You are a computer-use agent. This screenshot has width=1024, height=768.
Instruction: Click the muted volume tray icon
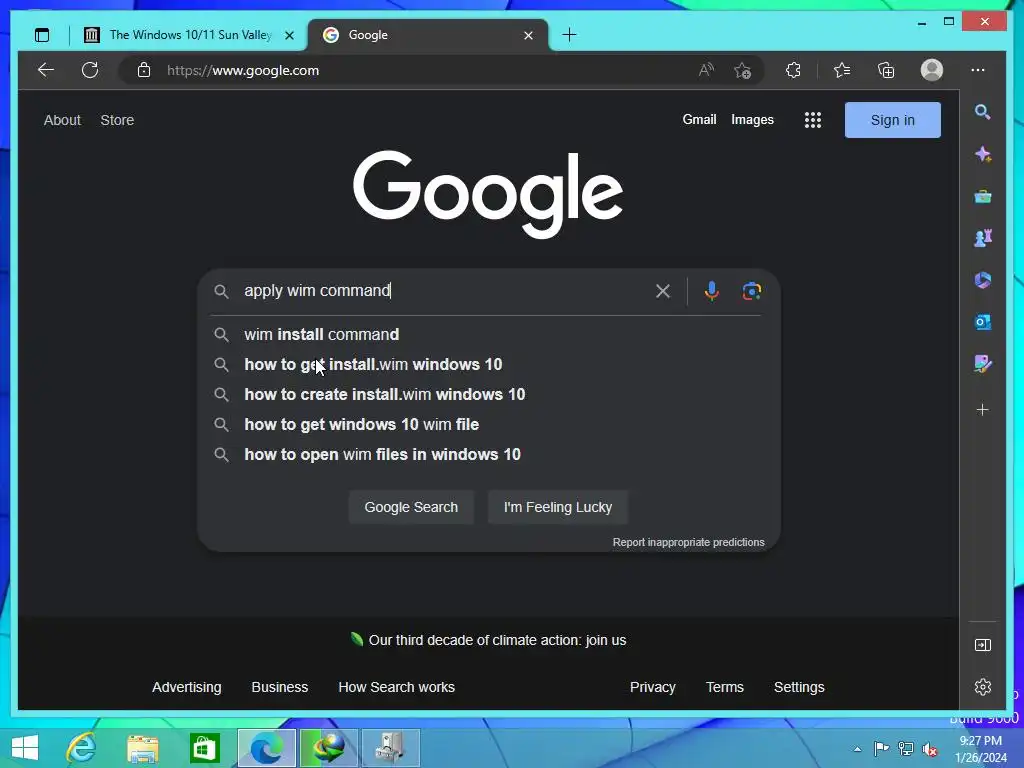[929, 749]
